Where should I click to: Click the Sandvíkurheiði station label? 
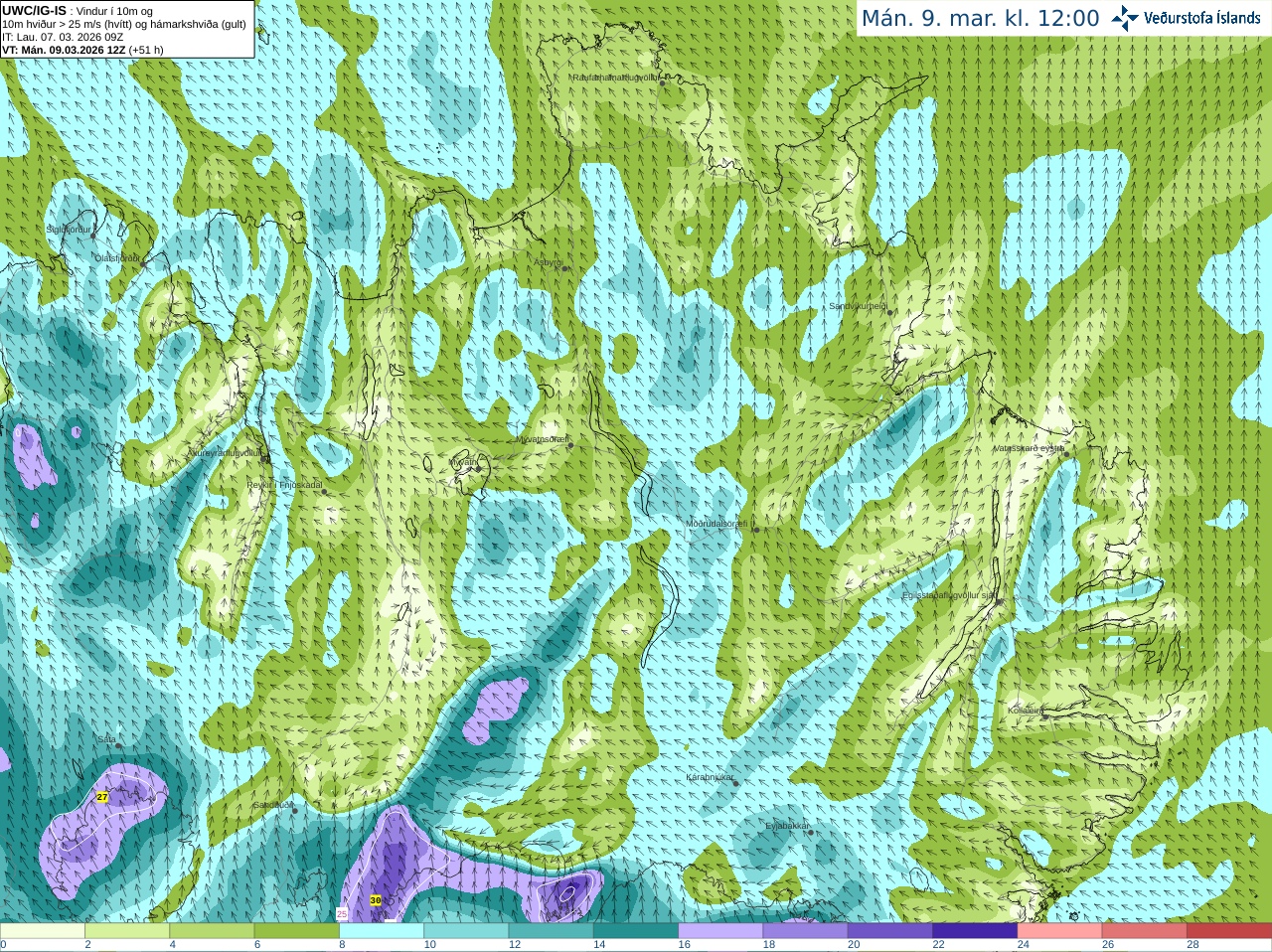(859, 306)
